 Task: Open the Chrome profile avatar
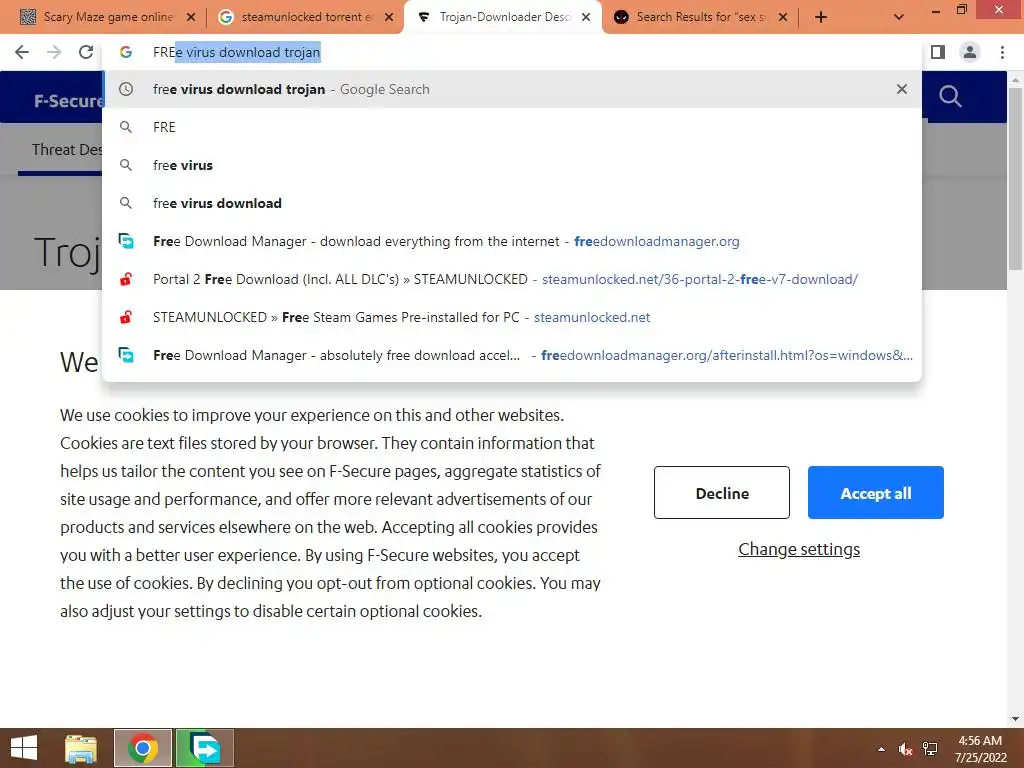tap(970, 52)
